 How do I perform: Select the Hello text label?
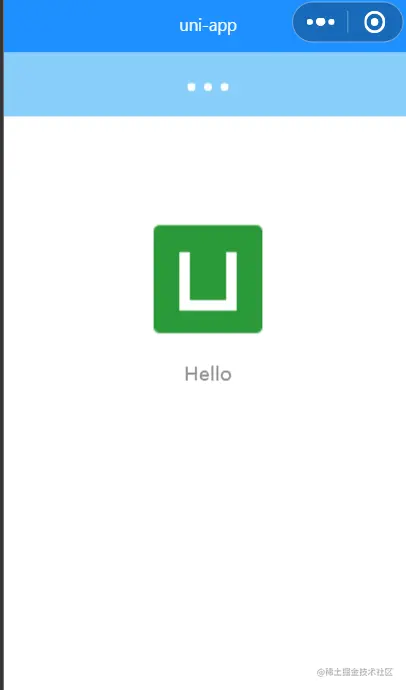[208, 374]
